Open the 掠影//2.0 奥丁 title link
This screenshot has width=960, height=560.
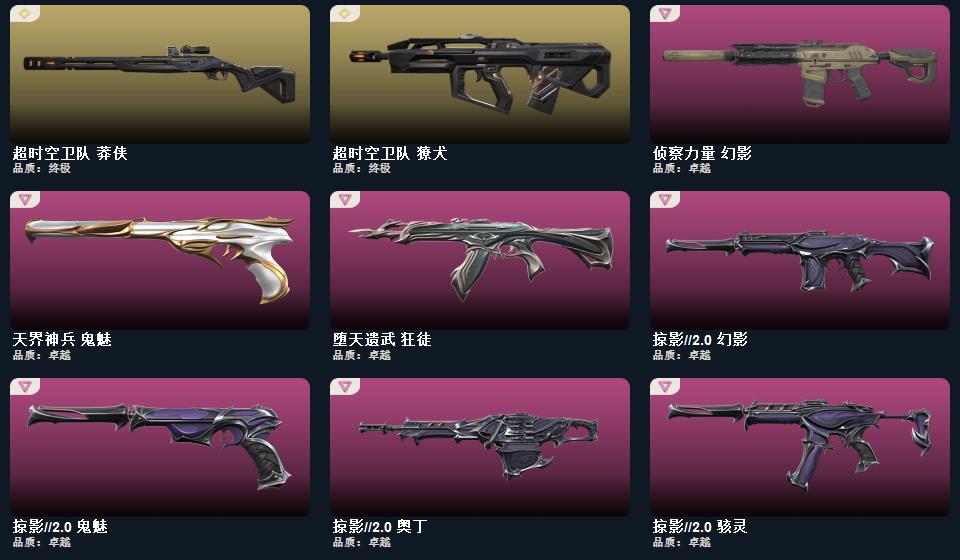(x=380, y=526)
